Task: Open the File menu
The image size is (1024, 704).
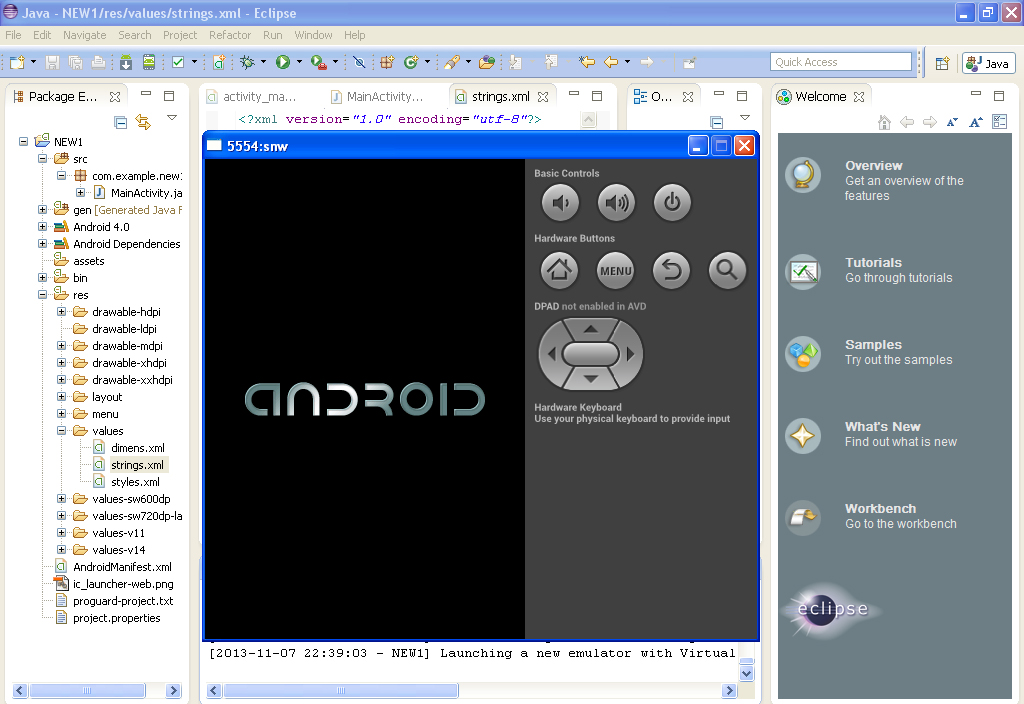Action: tap(13, 35)
